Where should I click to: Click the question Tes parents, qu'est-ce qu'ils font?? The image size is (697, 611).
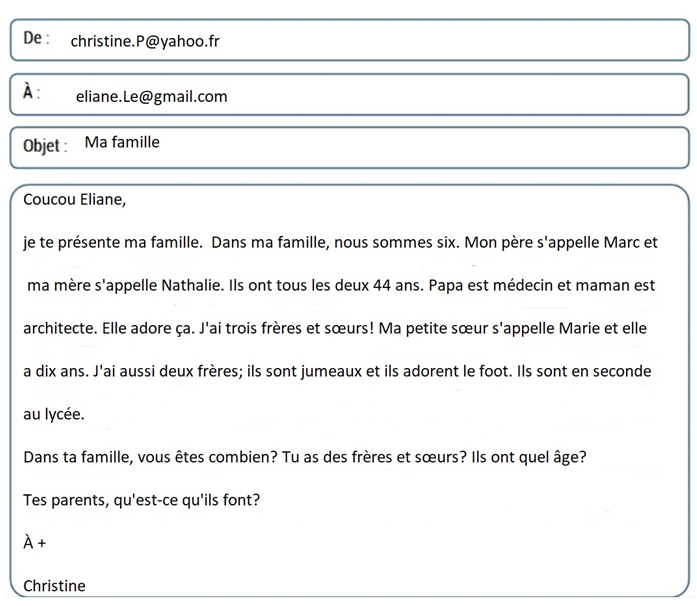click(x=141, y=500)
